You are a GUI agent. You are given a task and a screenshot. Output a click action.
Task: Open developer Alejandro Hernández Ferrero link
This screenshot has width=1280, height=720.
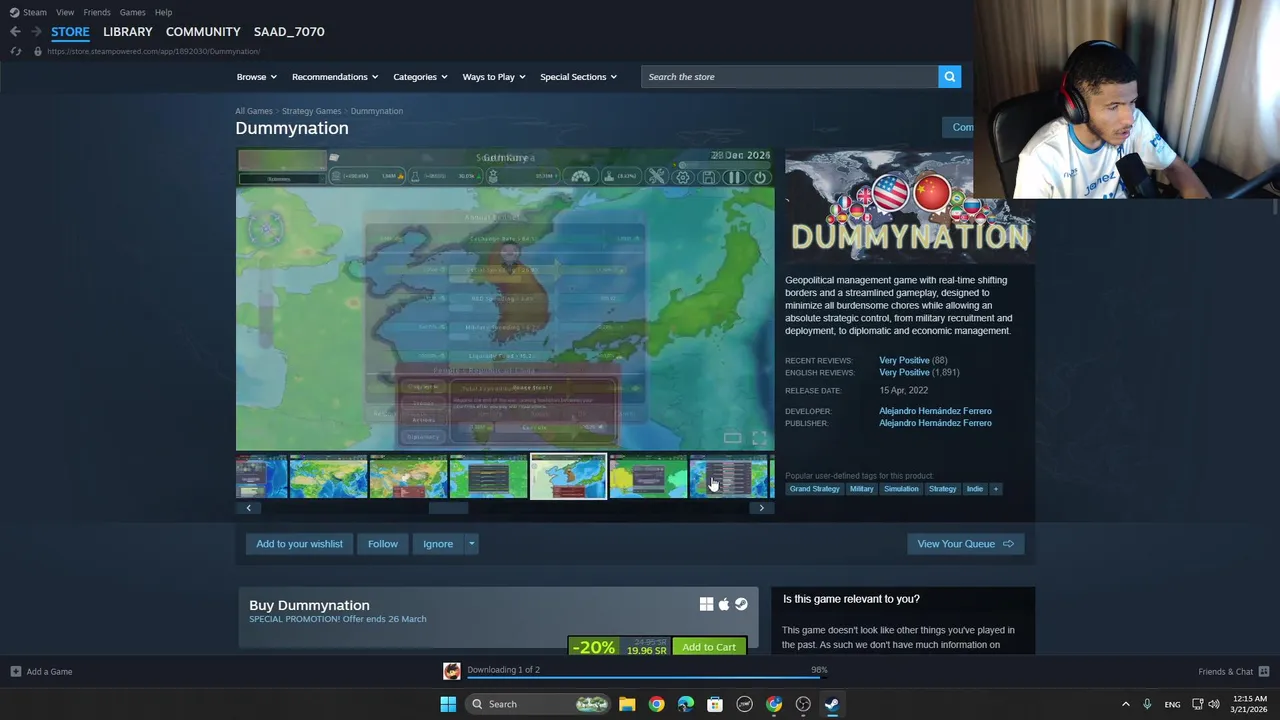coord(935,411)
